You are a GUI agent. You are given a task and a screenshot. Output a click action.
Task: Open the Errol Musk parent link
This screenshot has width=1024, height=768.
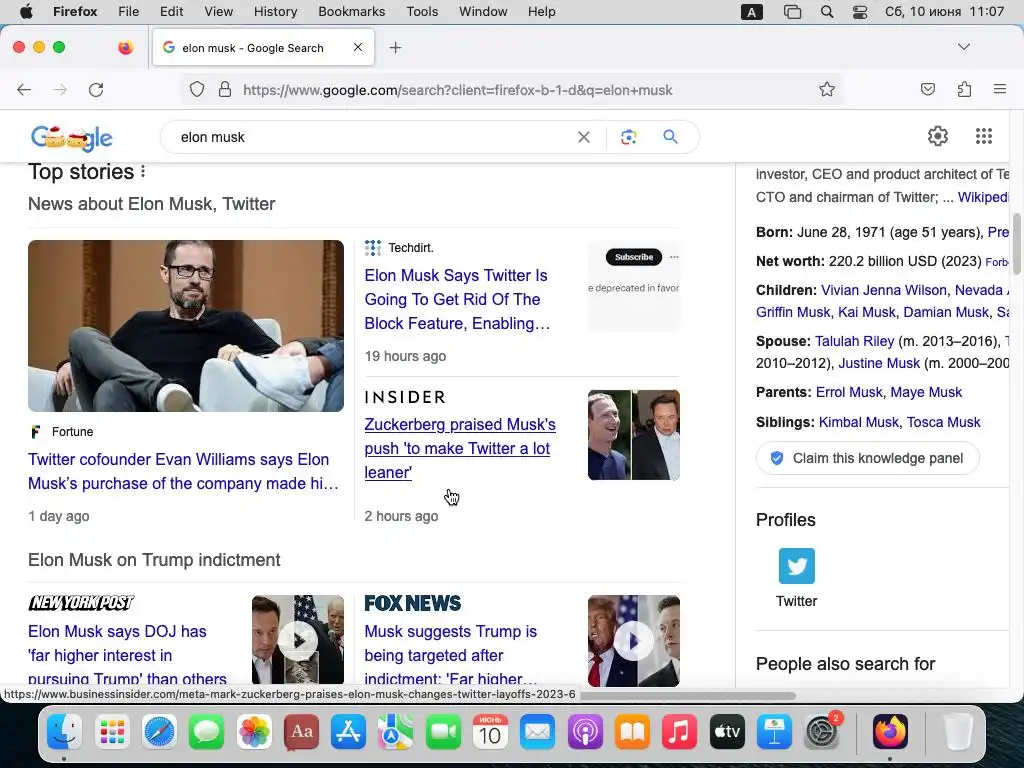[x=849, y=392]
